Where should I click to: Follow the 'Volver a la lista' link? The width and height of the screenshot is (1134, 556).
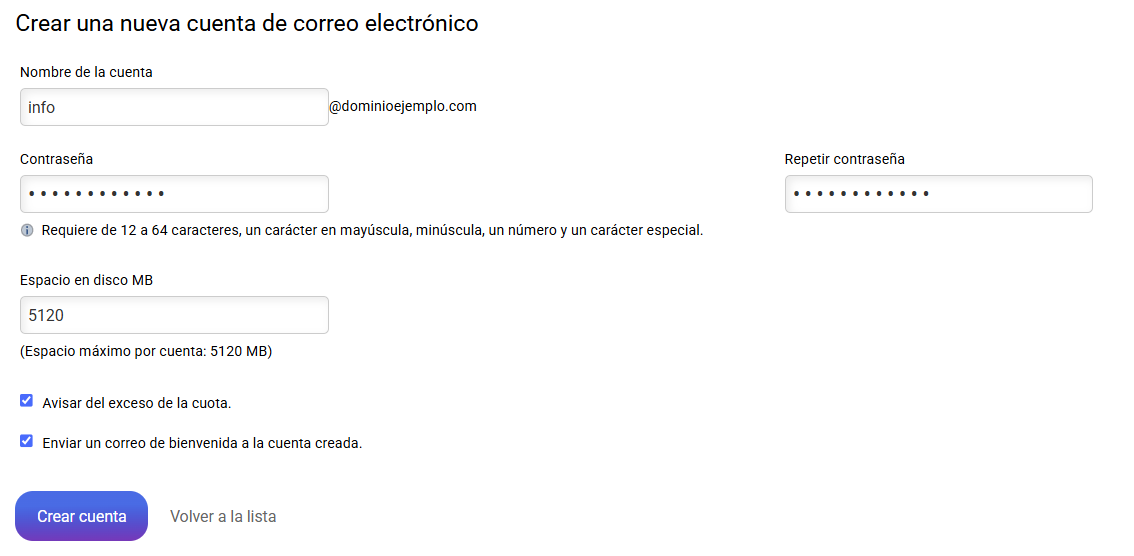223,517
